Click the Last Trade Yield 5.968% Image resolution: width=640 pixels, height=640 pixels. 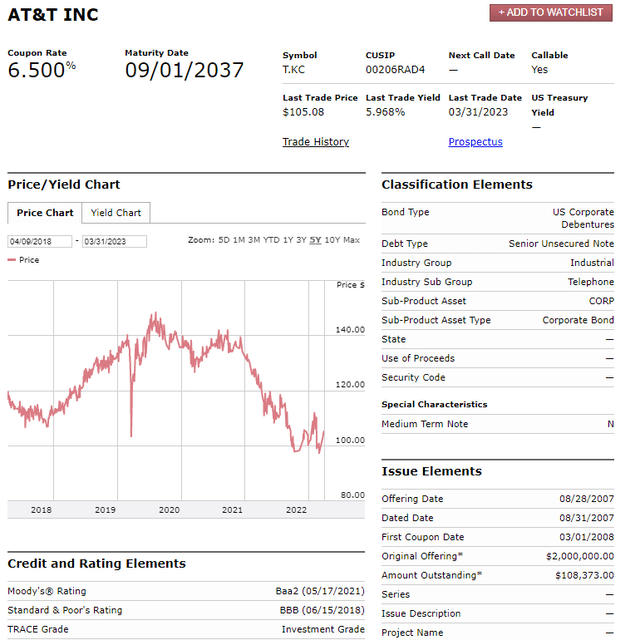(x=385, y=112)
